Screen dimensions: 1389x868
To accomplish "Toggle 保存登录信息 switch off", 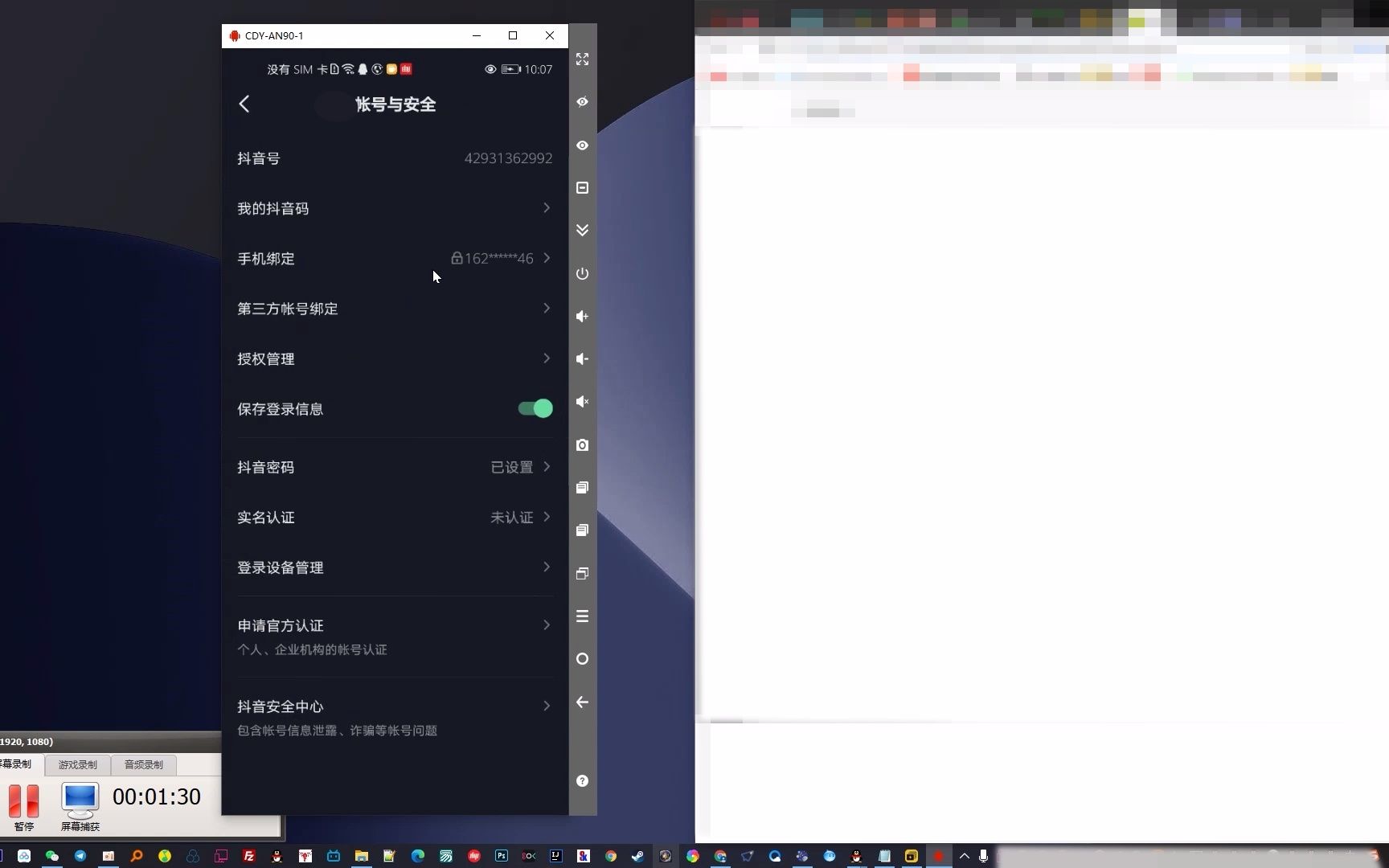I will pos(535,408).
